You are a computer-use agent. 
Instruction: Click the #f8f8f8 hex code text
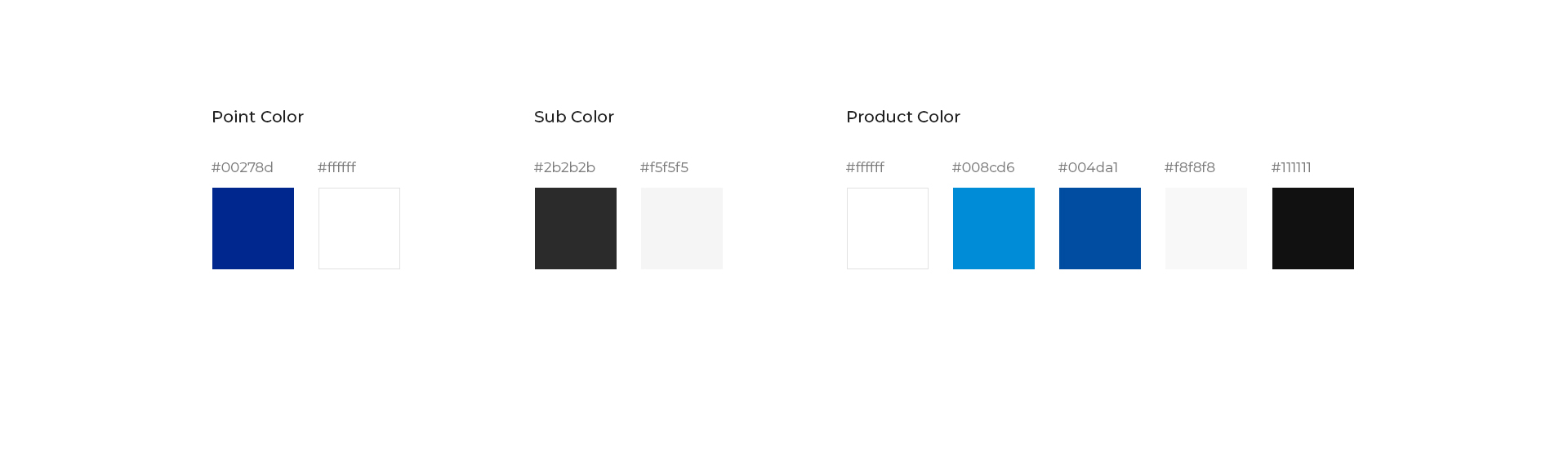1190,167
